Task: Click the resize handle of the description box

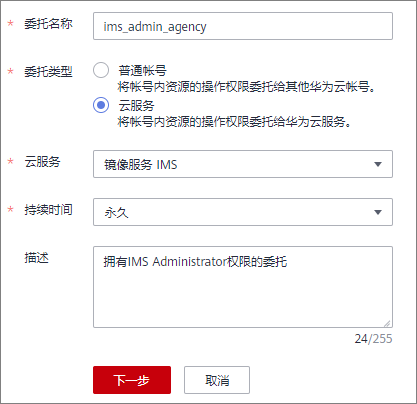Action: [x=387, y=323]
